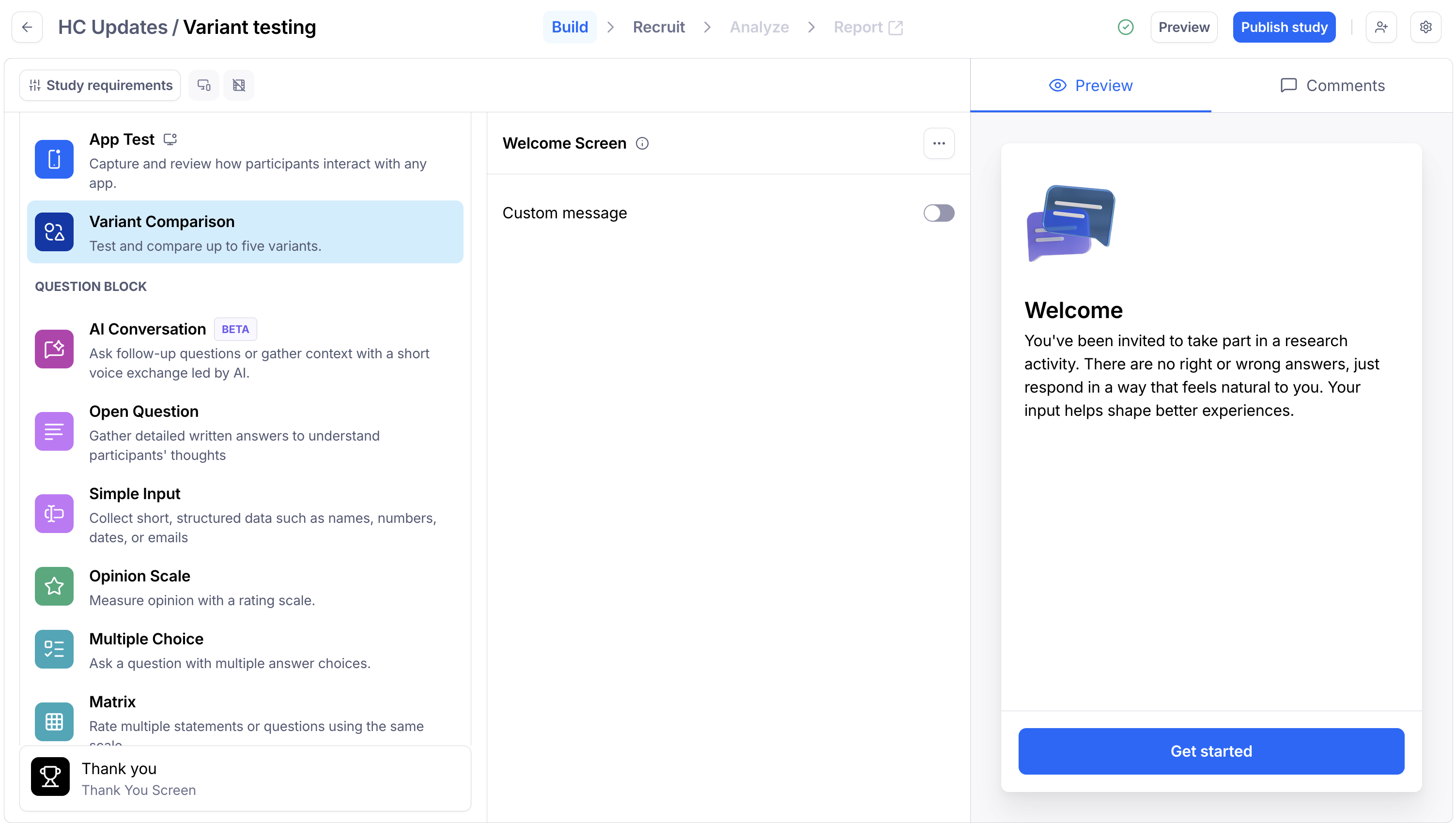1456x823 pixels.
Task: Click the Simple Input text cursor icon
Action: click(x=54, y=514)
